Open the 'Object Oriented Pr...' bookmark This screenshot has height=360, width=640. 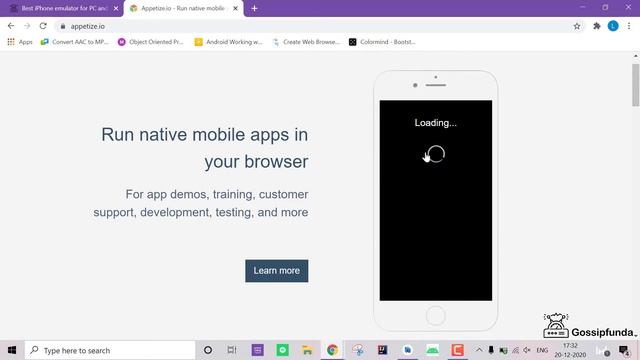151,42
